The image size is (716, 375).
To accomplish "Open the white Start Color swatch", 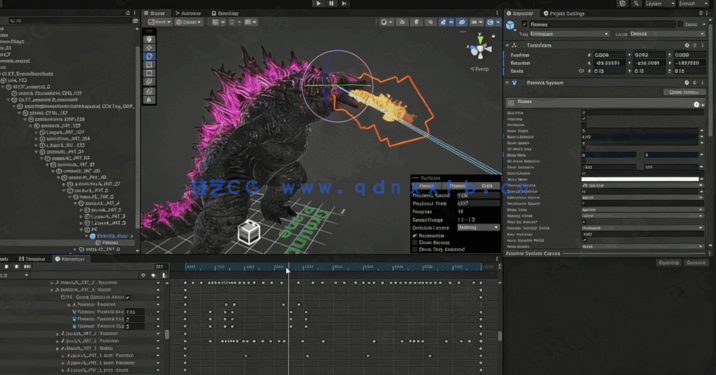I will (x=640, y=180).
